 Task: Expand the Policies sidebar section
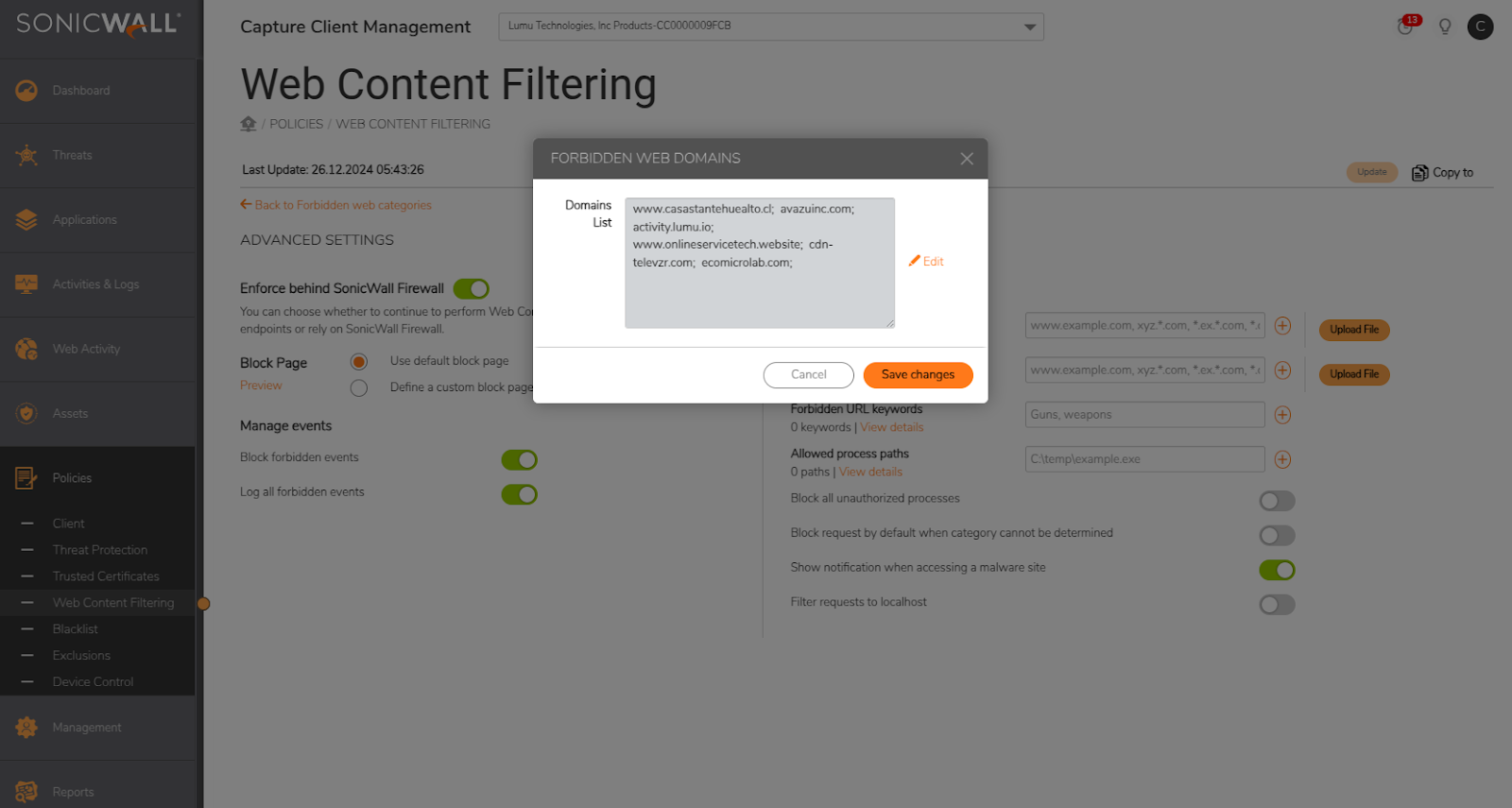[72, 478]
